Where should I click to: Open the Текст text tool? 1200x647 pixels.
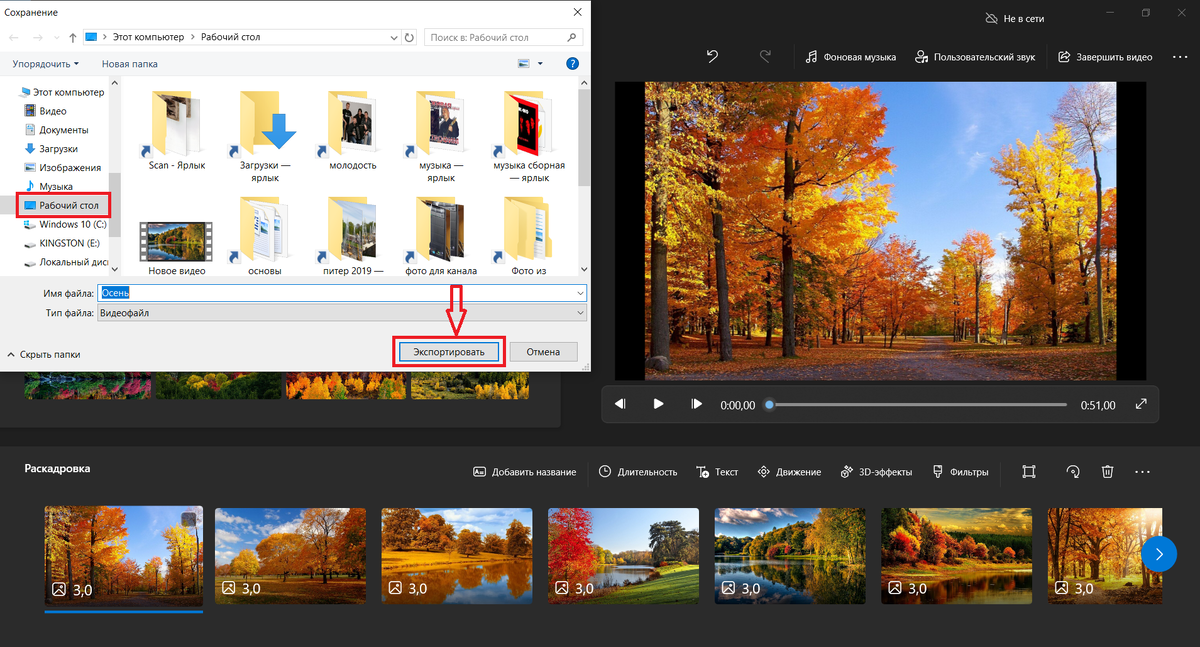(718, 472)
